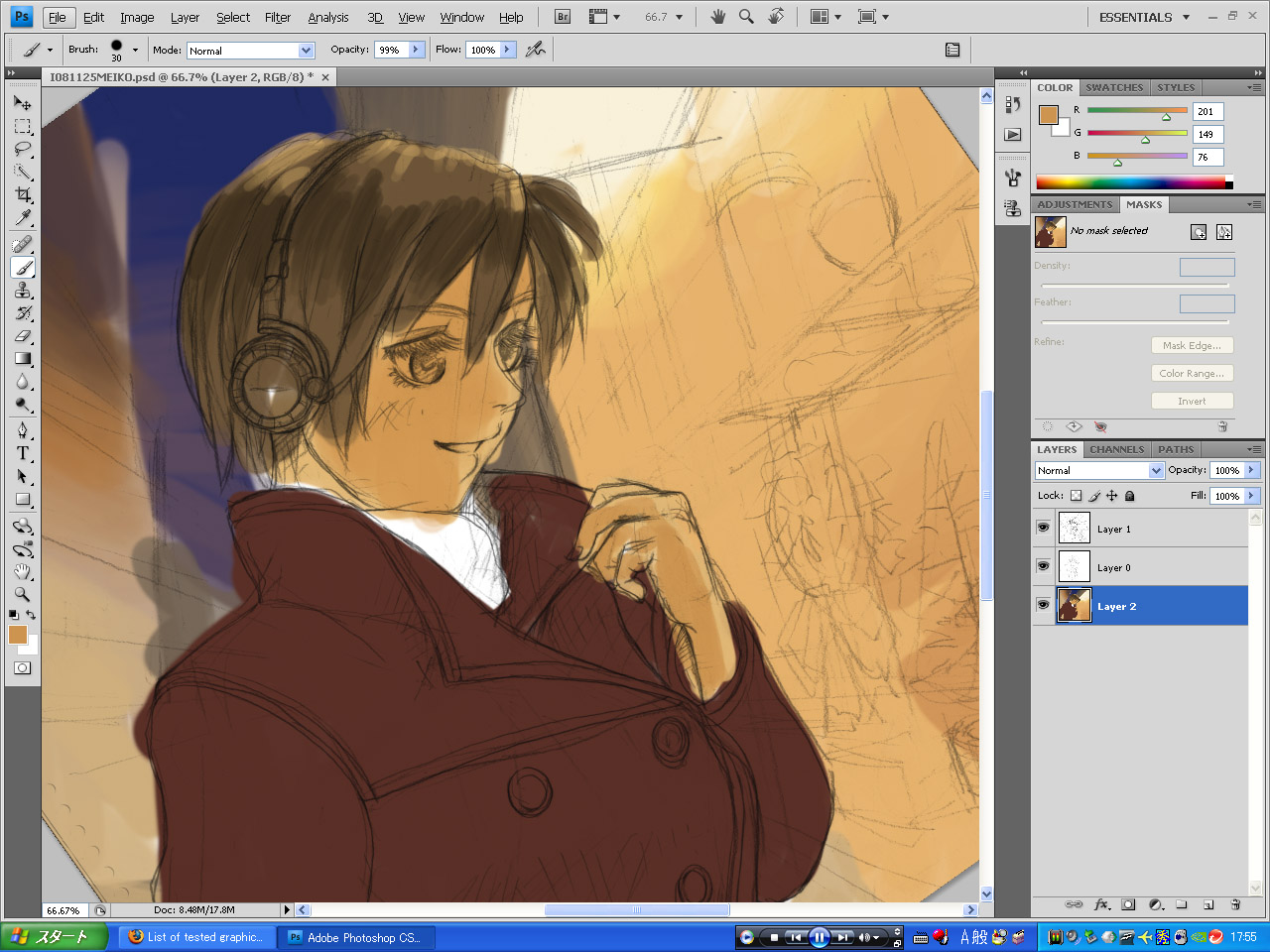
Task: Toggle lock image pixels
Action: (x=1094, y=496)
